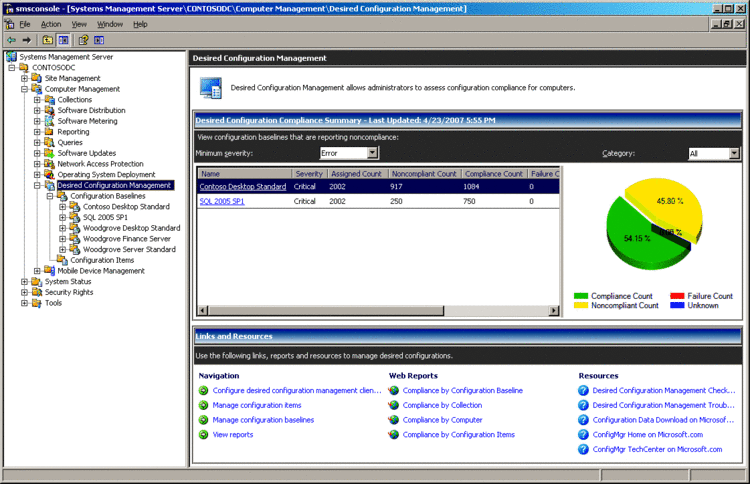Click the Noncompliant Count column header
This screenshot has height=484, width=750.
[424, 174]
